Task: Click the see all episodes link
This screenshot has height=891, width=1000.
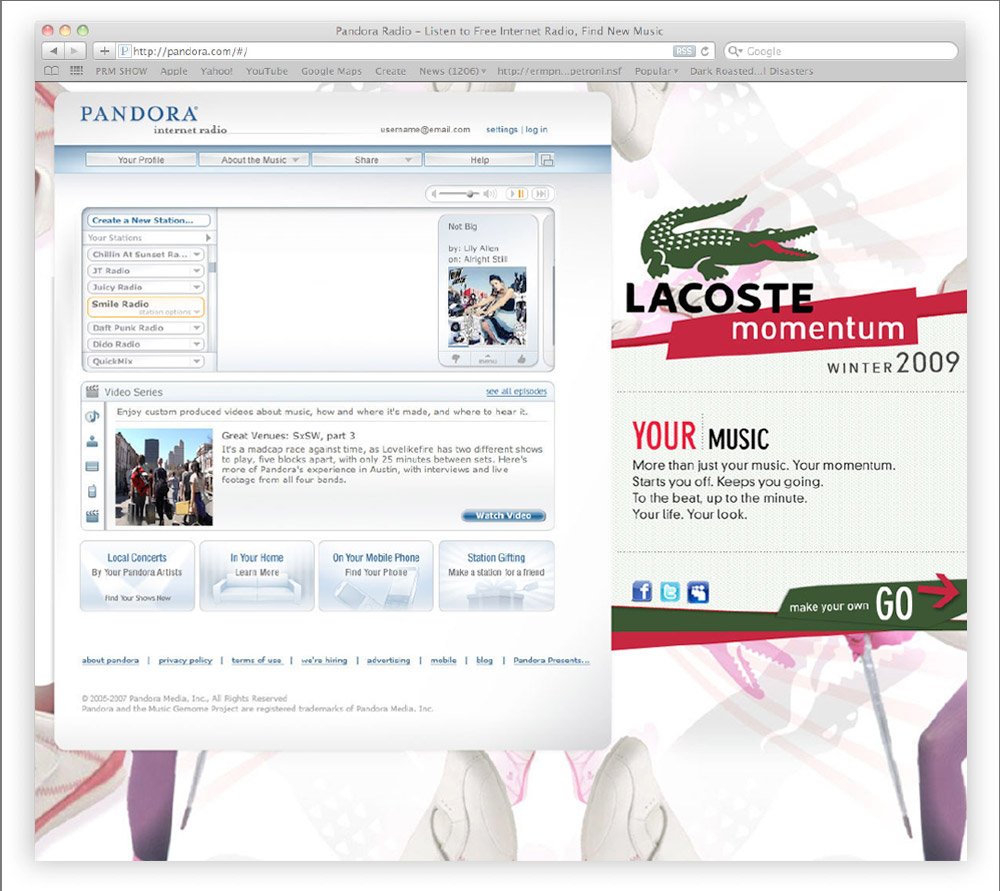Action: [x=516, y=392]
